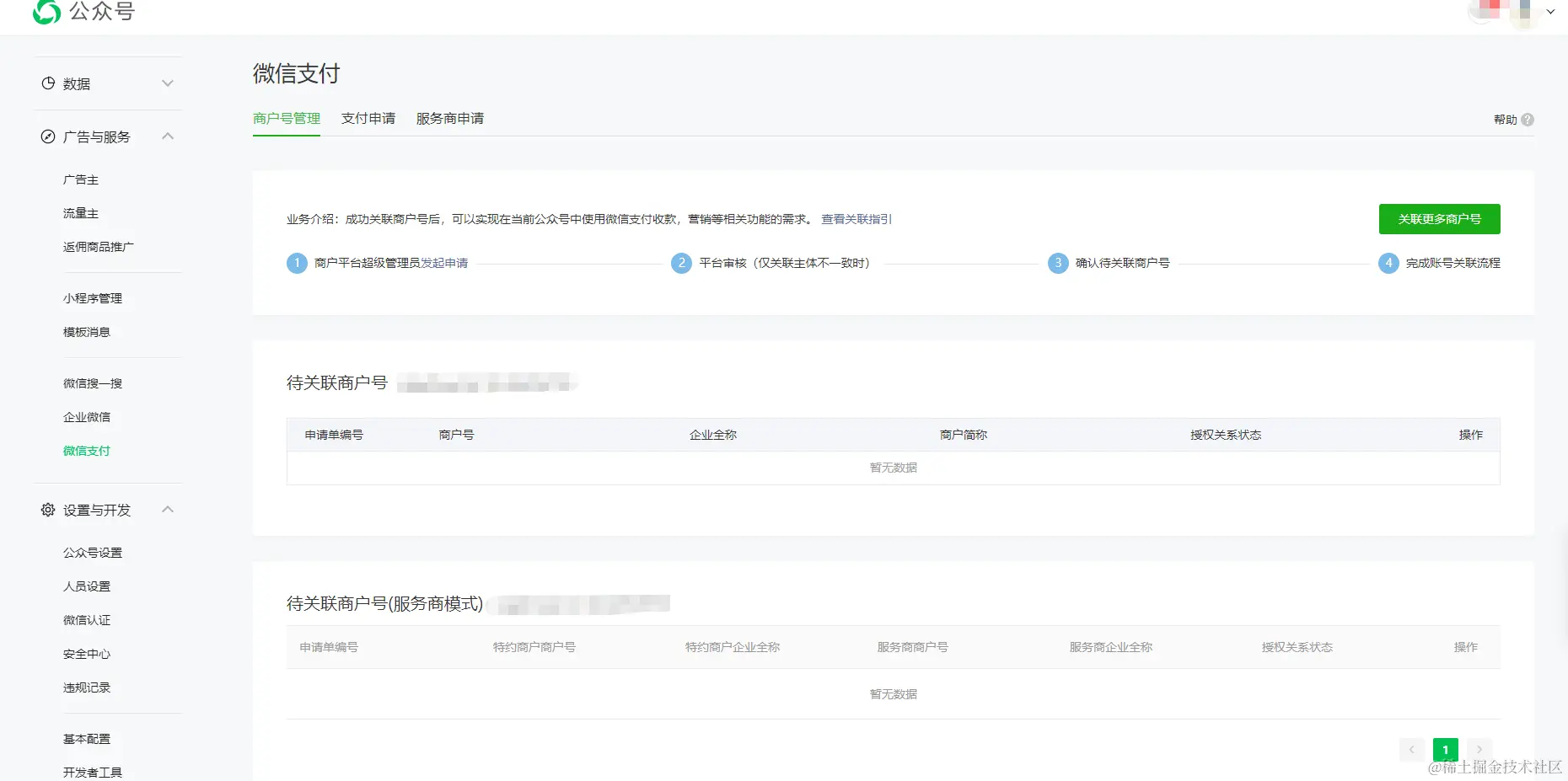Open 返佣商品推广 in the sidebar
The height and width of the screenshot is (781, 1568).
(x=99, y=247)
